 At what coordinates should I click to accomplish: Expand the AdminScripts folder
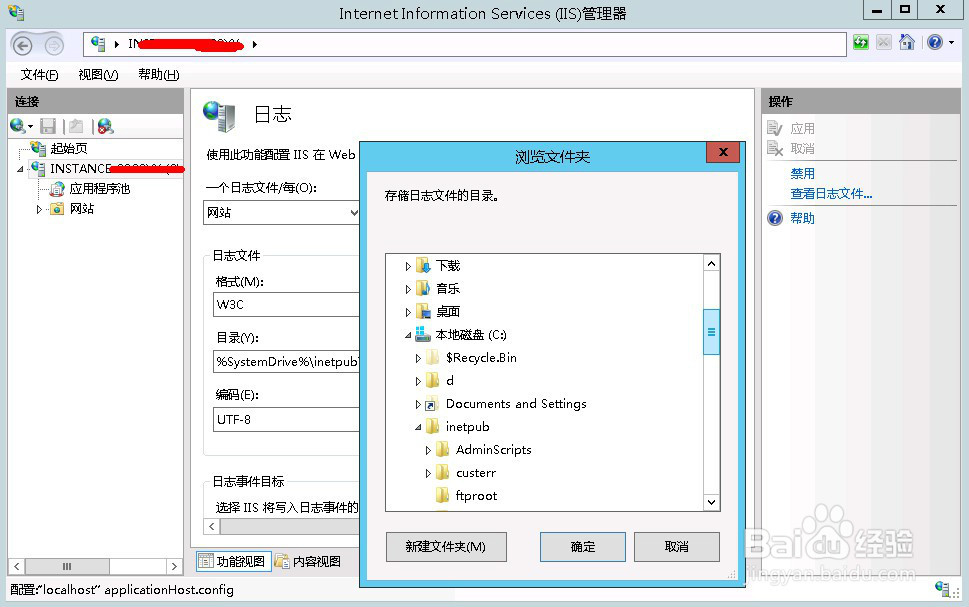(428, 451)
